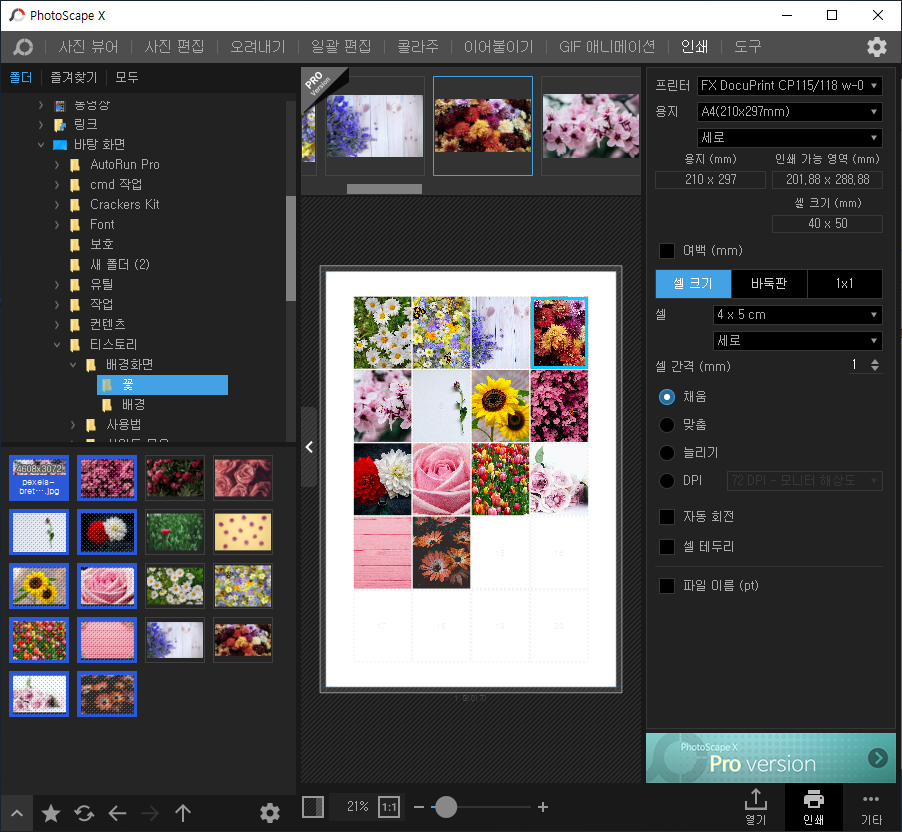
Task: Open cell orientation 세로 dropdown
Action: pos(797,341)
